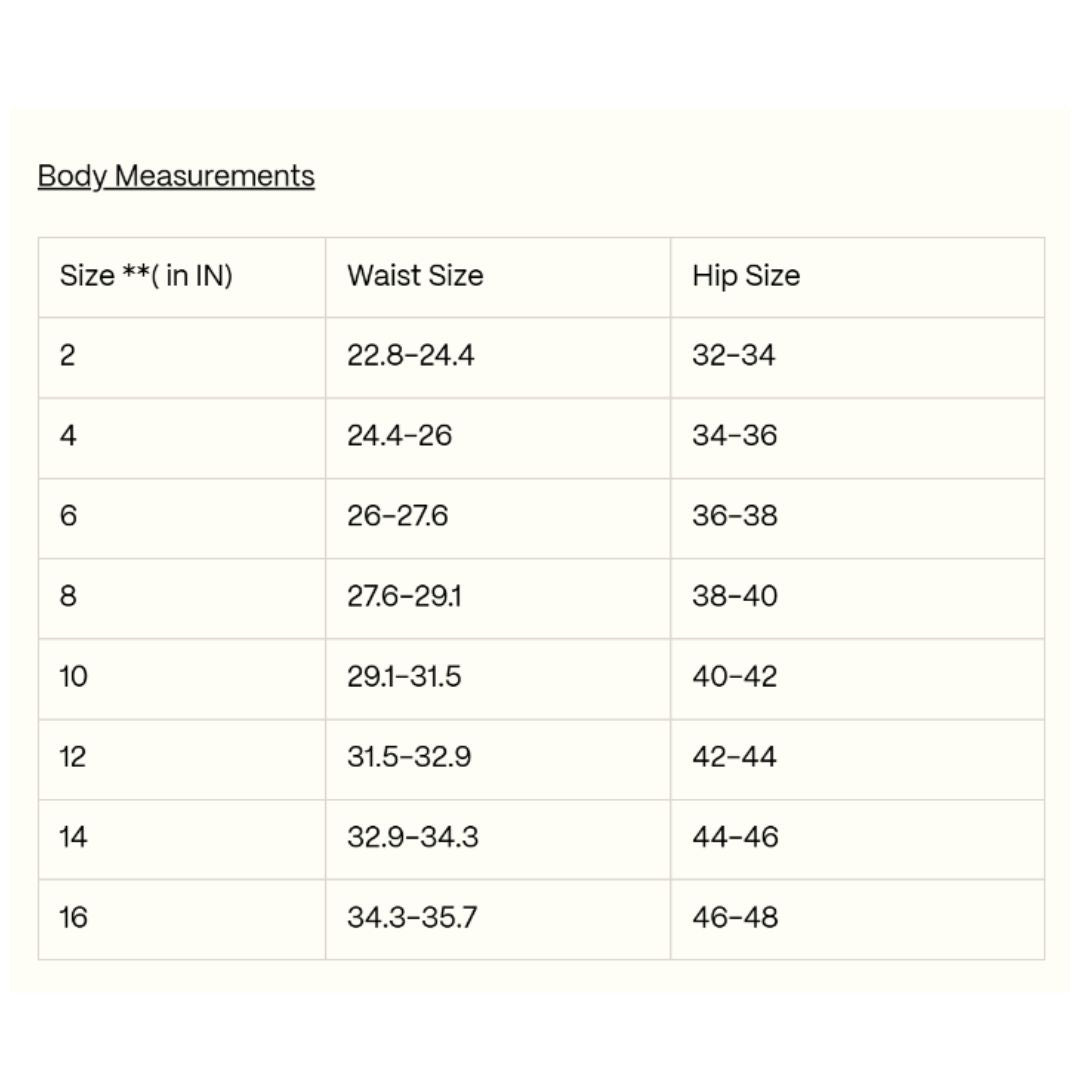Select waist value 29.1-31.5

point(404,676)
